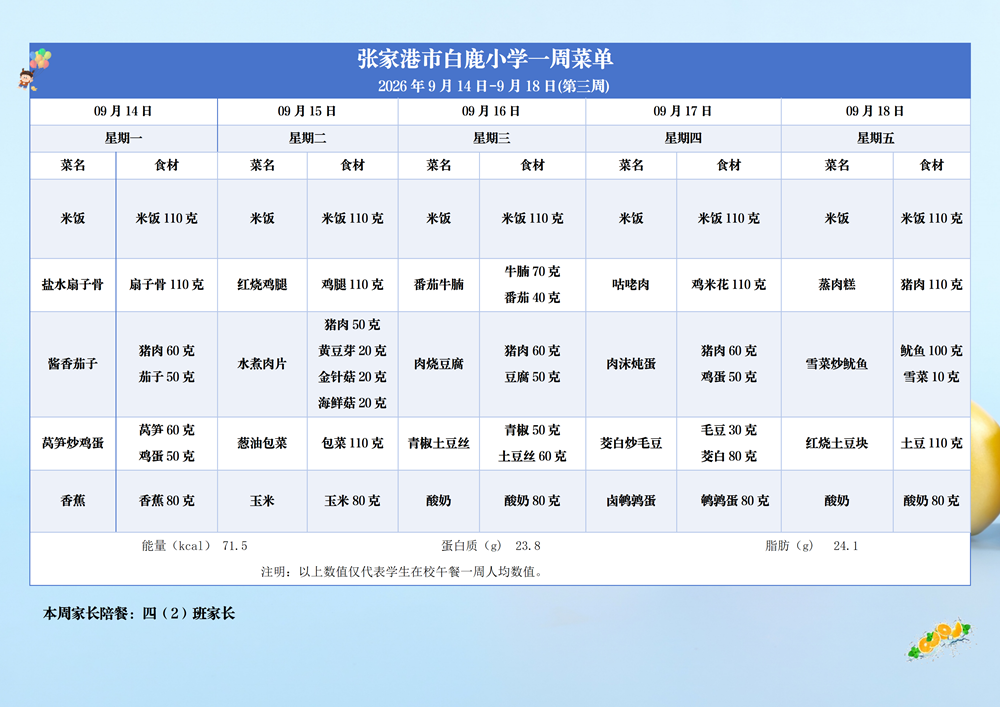Screen dimensions: 1000x707
Task: Click the note starting with 注明
Action: pyautogui.click(x=402, y=572)
